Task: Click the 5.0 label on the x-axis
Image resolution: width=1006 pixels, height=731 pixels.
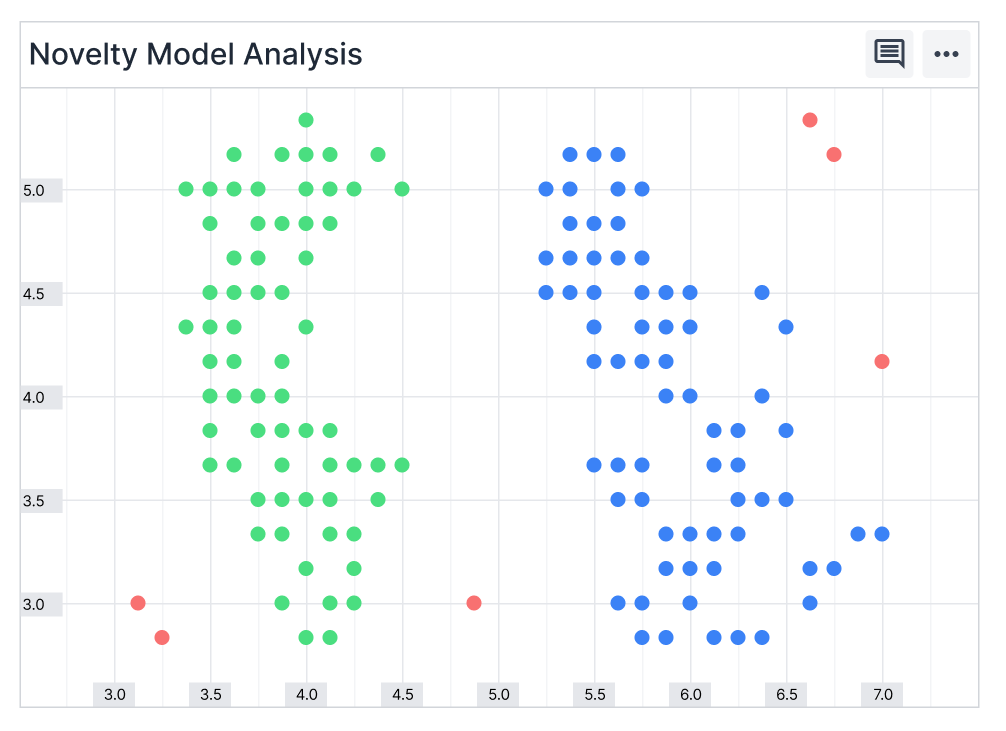Action: [497, 694]
